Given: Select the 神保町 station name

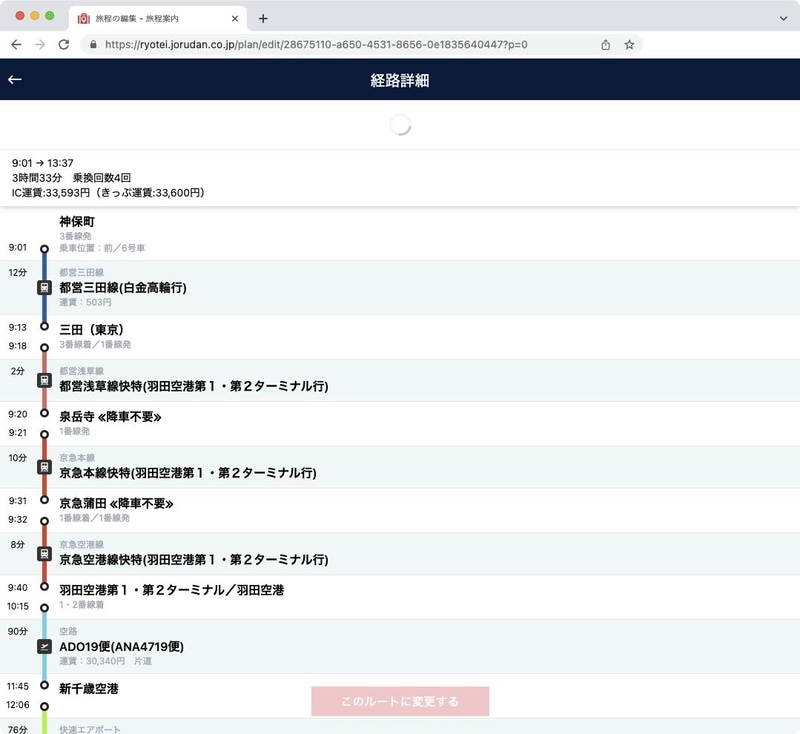Looking at the screenshot, I should click(x=77, y=221).
